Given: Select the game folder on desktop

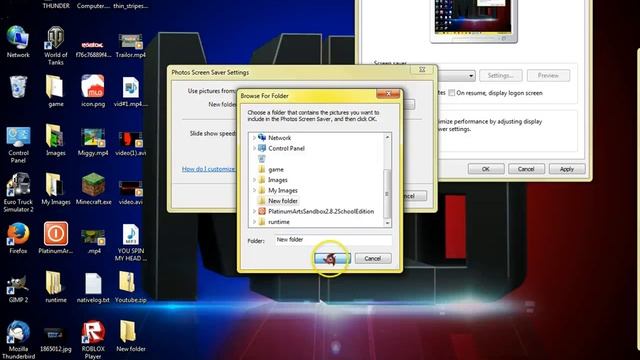Looking at the screenshot, I should click(56, 90).
